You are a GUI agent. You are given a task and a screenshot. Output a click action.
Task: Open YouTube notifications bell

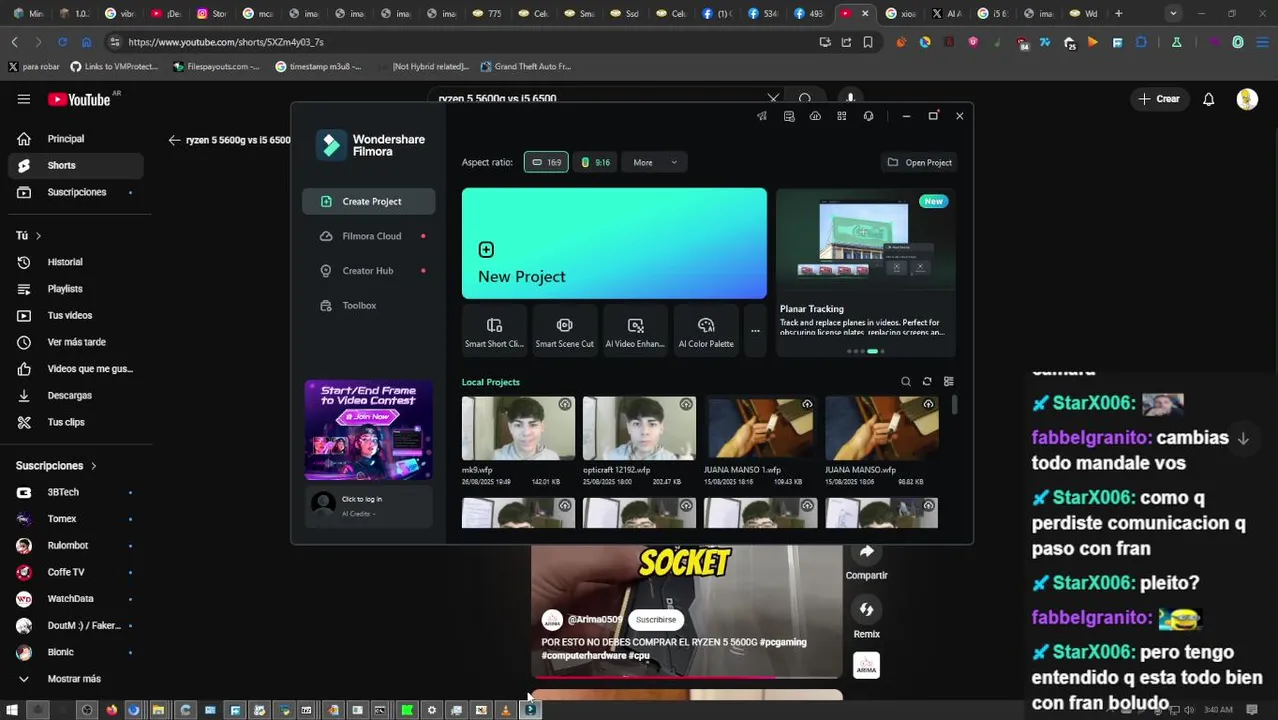tap(1208, 99)
